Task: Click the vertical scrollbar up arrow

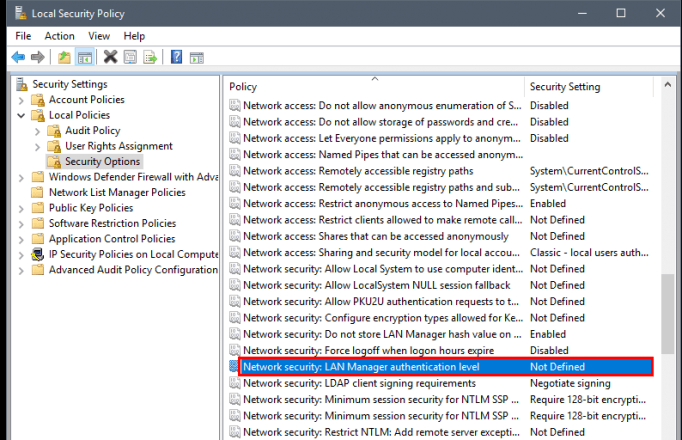Action: (x=668, y=85)
